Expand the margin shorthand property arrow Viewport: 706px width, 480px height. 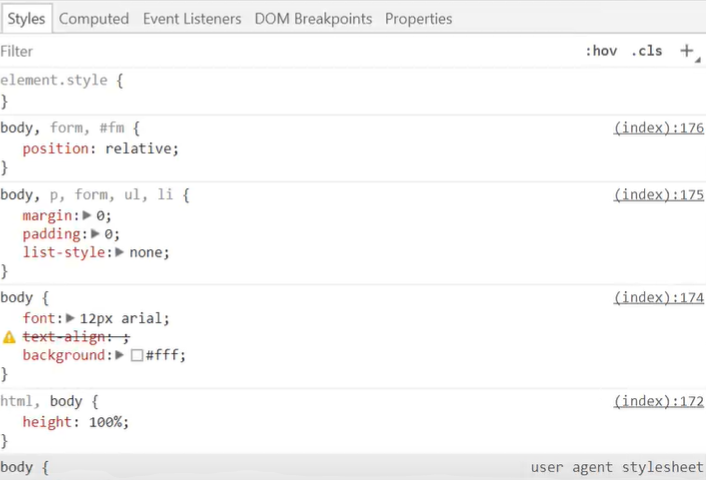coord(87,215)
